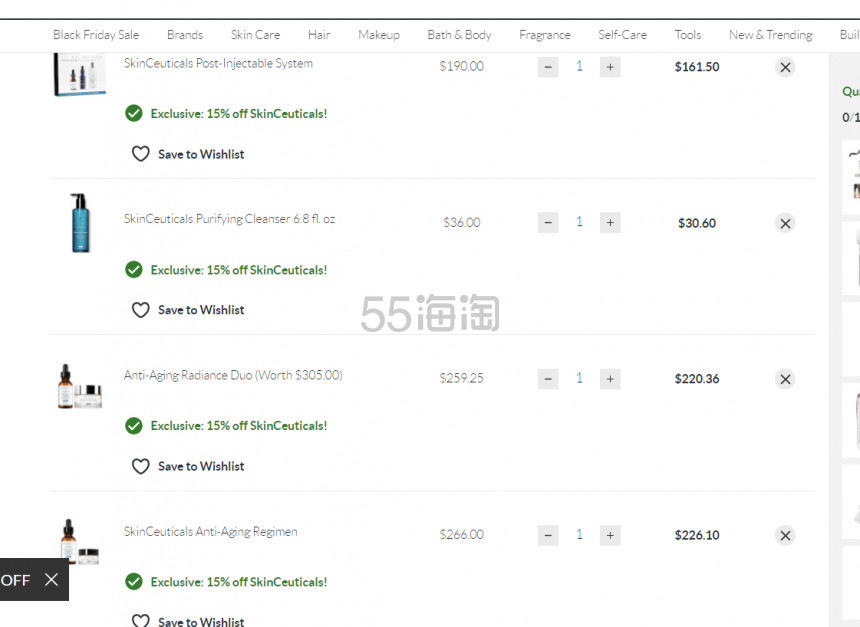Click heart icon for Post-Injectable System
The image size is (860, 627).
(140, 154)
